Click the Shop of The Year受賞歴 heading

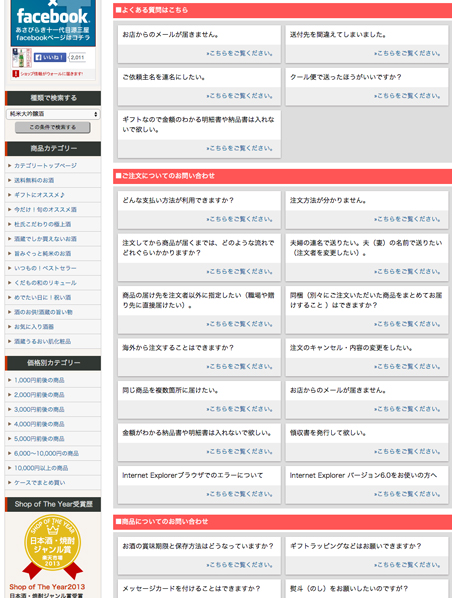coord(53,504)
